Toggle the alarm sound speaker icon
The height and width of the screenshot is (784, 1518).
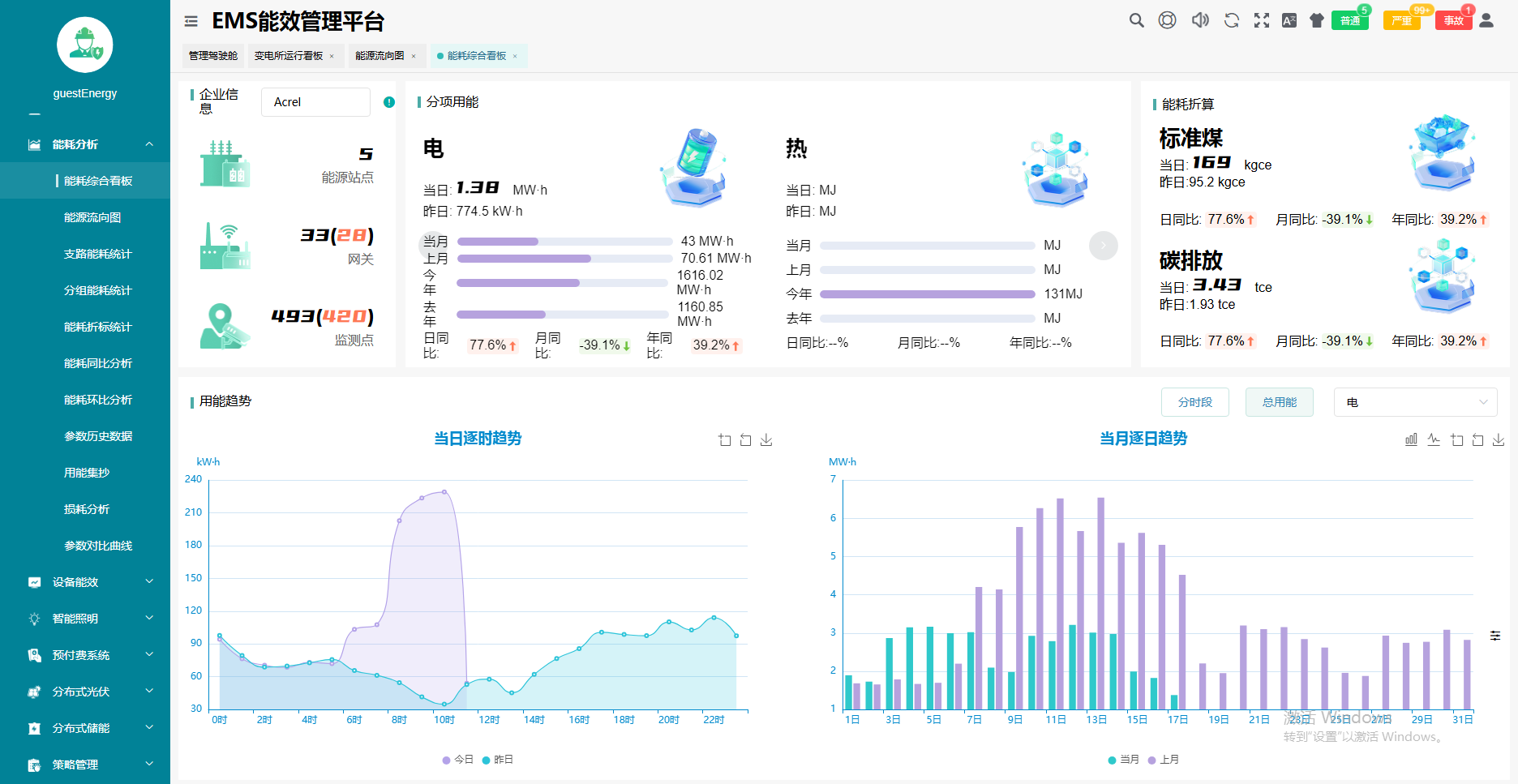point(1200,20)
